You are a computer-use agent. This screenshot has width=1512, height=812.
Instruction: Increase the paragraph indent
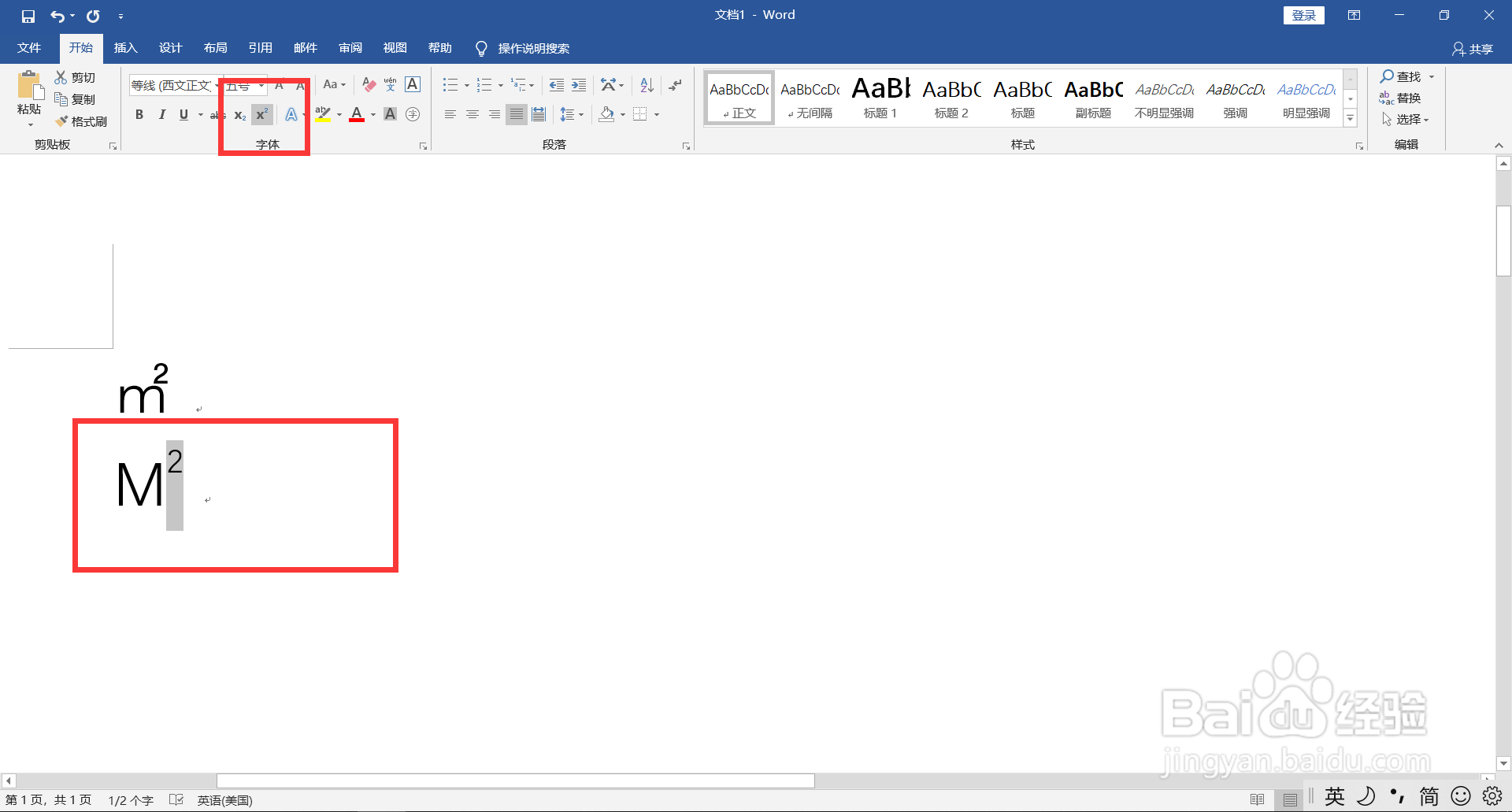pos(579,84)
